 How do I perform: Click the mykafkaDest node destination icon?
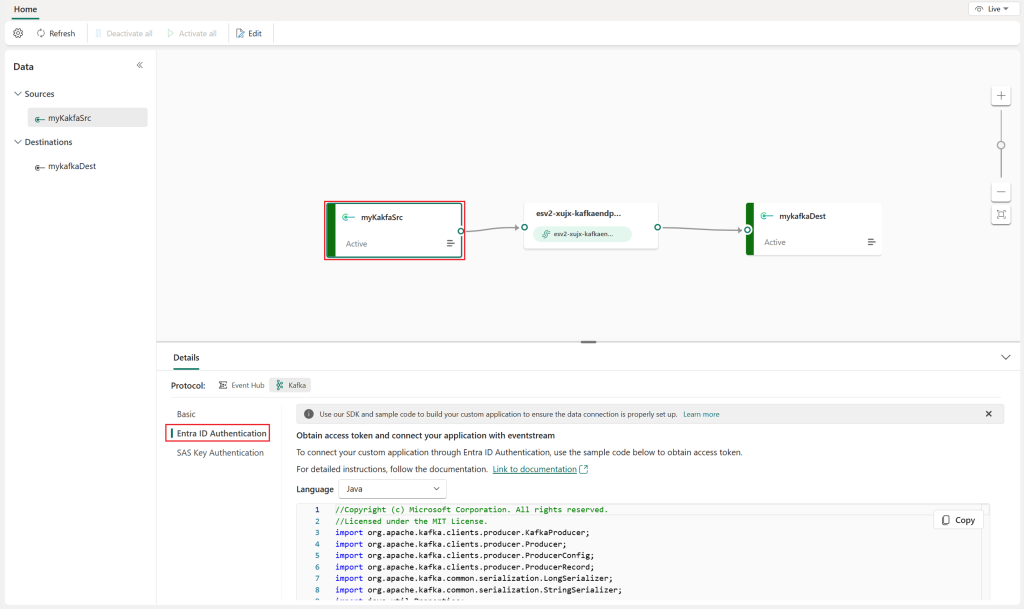tap(767, 216)
